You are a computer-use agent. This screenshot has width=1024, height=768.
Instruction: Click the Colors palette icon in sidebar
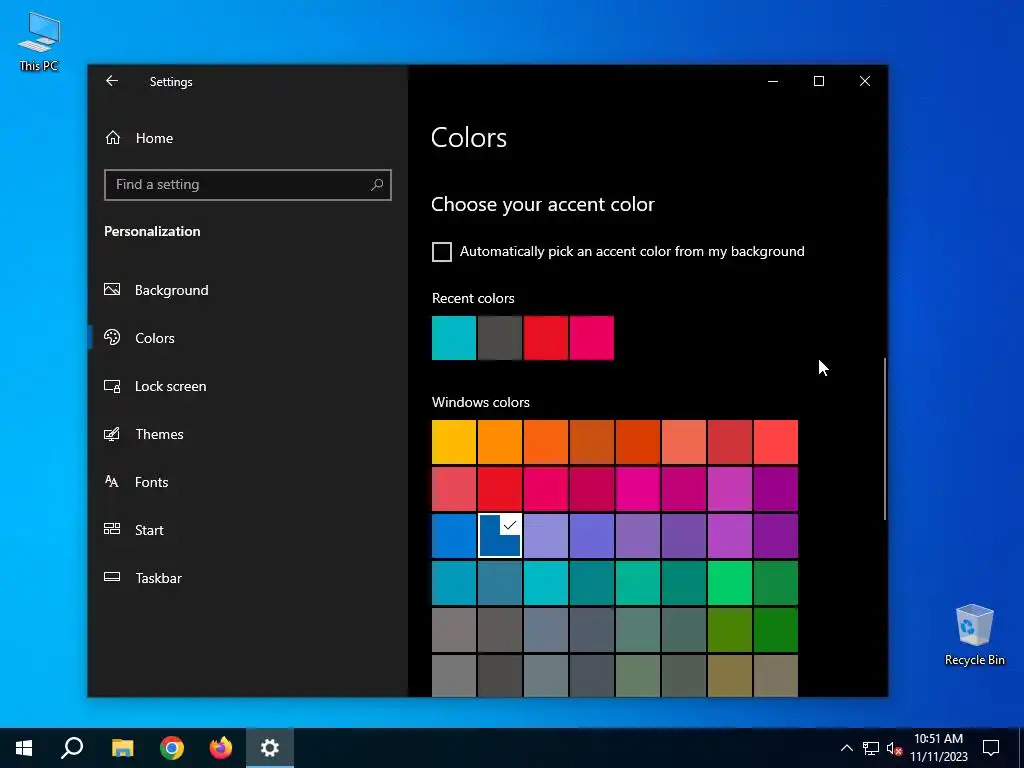click(x=112, y=337)
